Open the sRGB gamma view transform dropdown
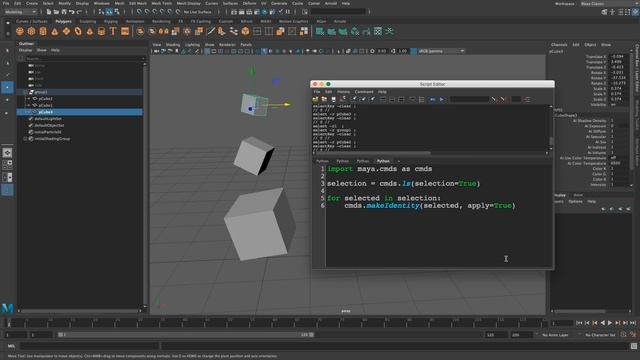Viewport: 640px width, 360px height. (x=442, y=51)
